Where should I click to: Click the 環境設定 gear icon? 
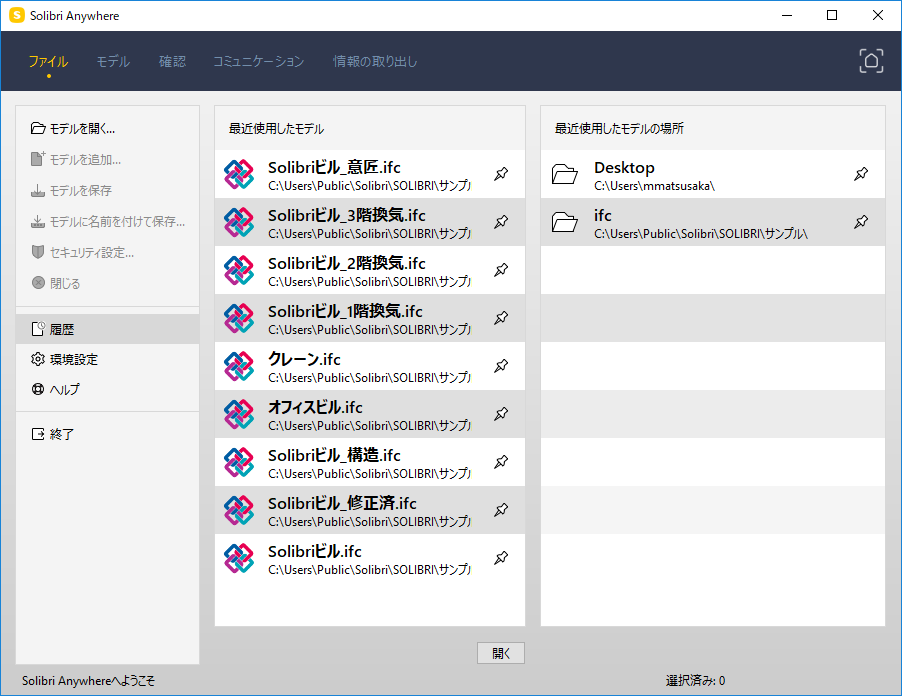(x=38, y=359)
